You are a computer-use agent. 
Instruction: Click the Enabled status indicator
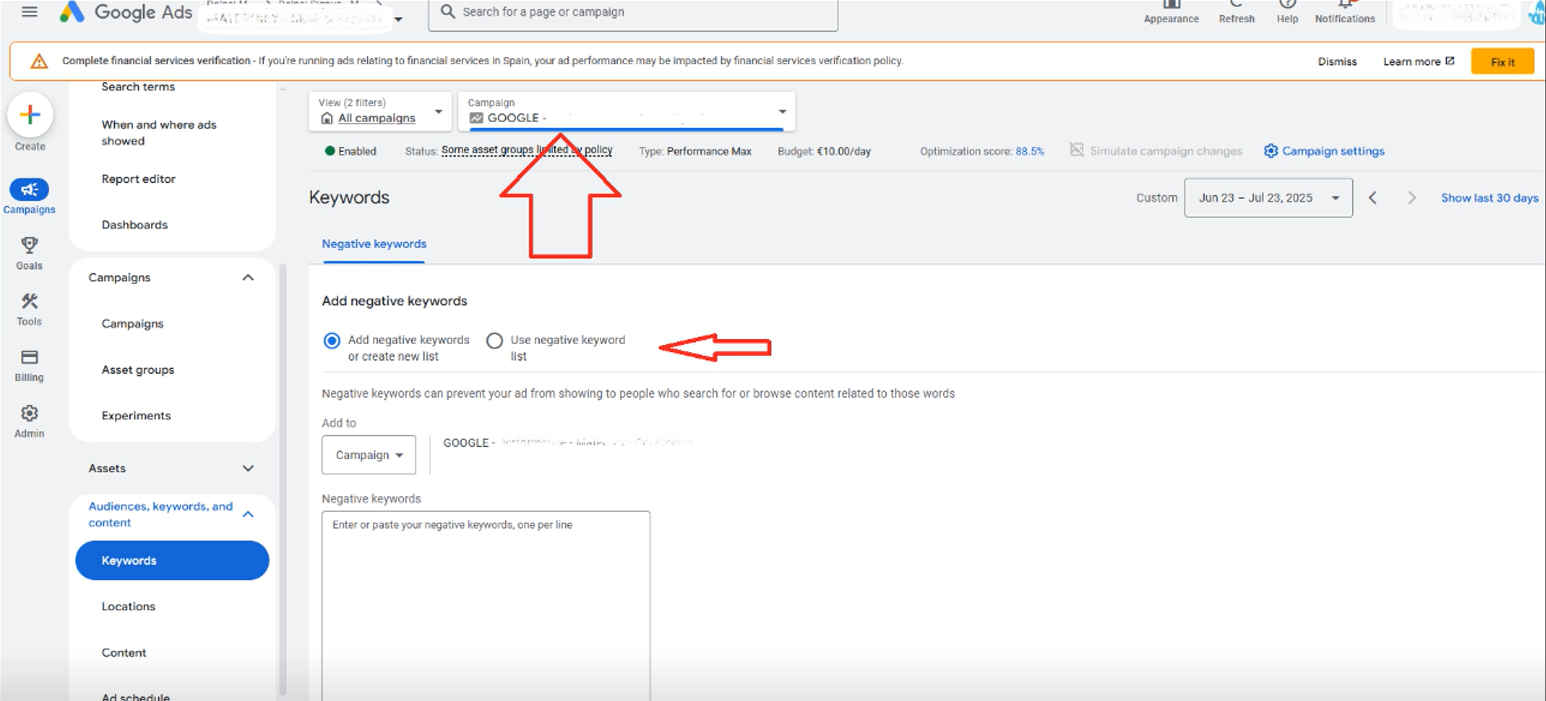click(350, 151)
